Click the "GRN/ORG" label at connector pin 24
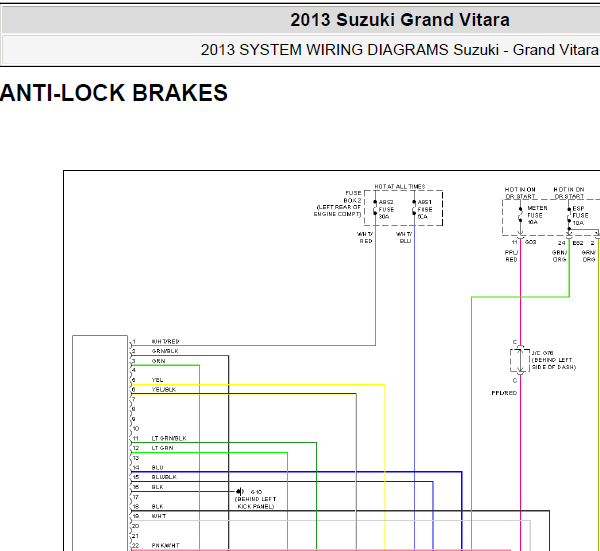The image size is (600, 551). tap(559, 256)
